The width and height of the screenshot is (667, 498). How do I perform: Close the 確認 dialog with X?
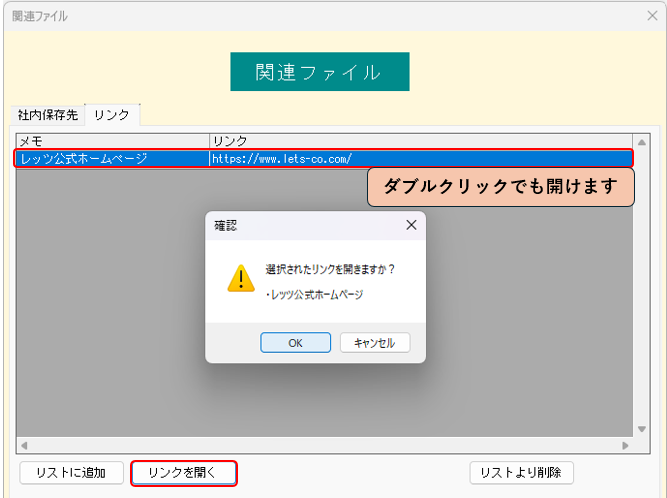(410, 226)
